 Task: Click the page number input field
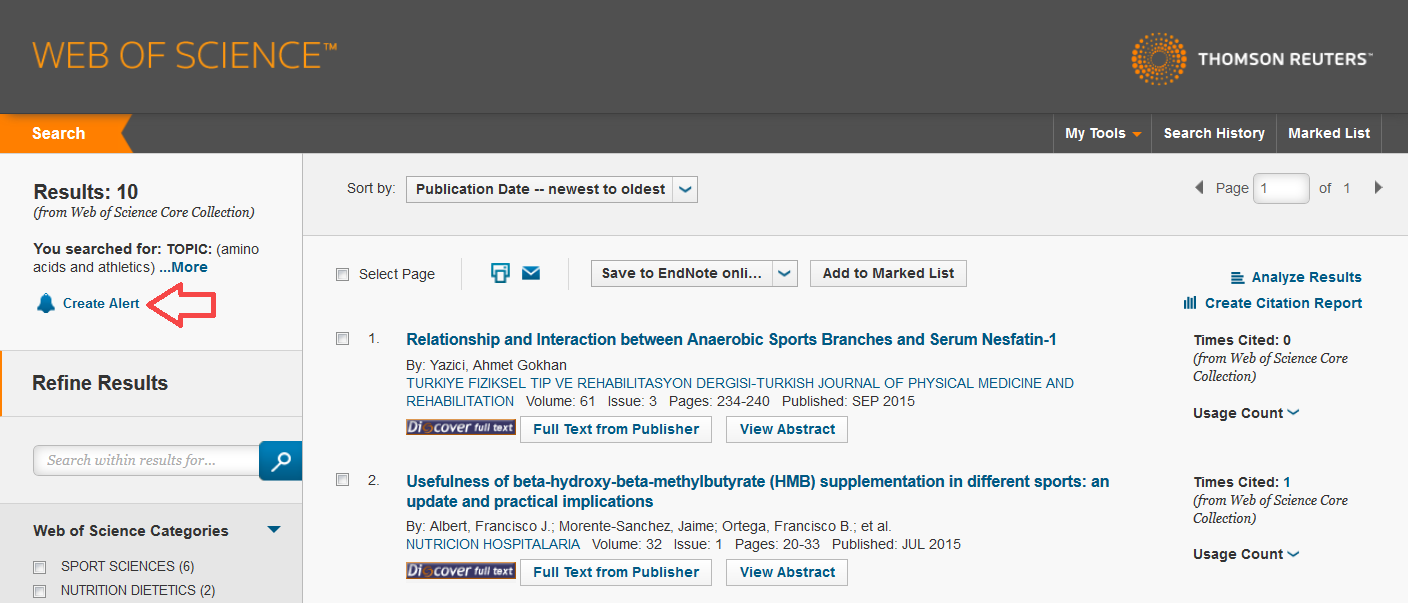[1281, 188]
